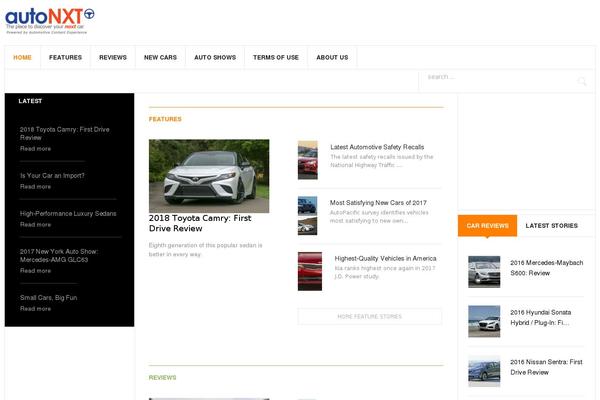Click the Features section heading
Viewport: 600px width, 400px height.
coord(165,119)
